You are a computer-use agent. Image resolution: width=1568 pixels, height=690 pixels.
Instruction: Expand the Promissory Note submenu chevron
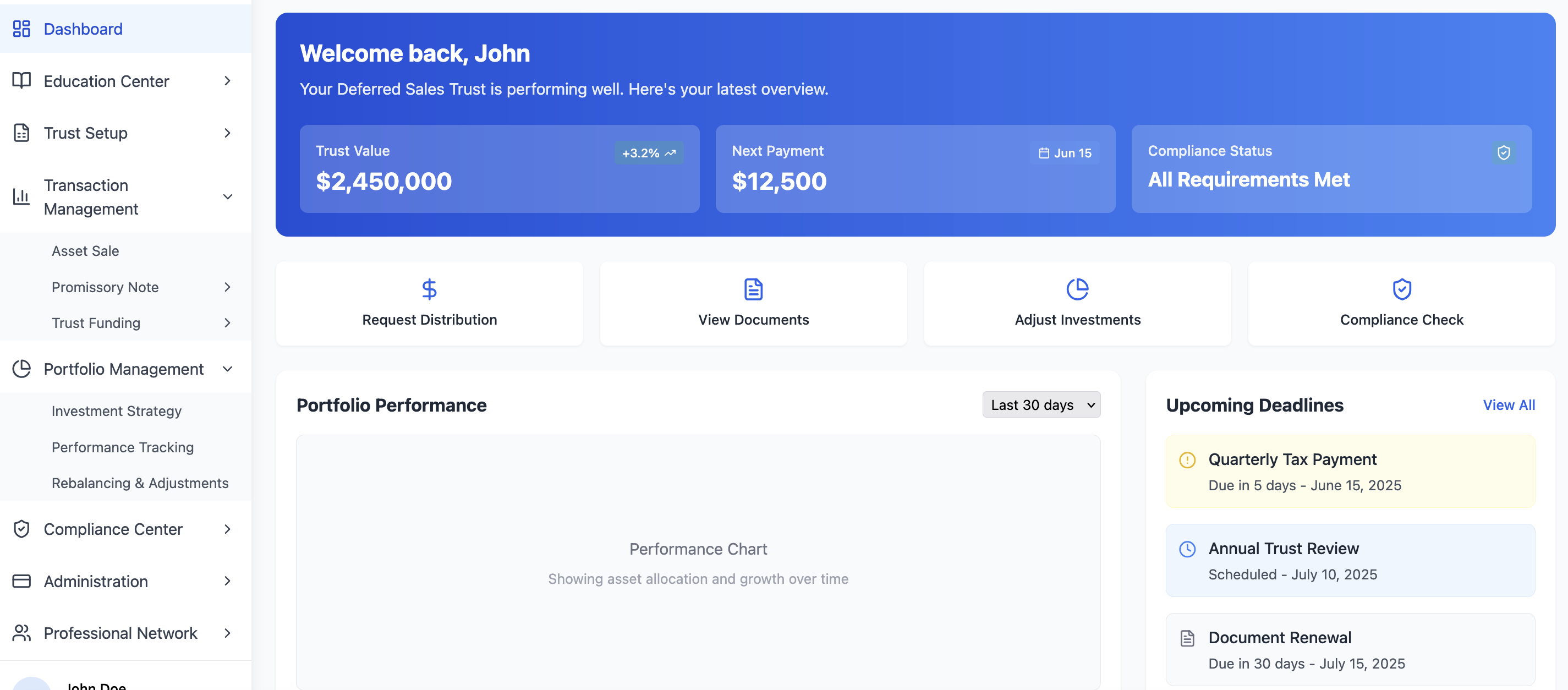pyautogui.click(x=227, y=287)
